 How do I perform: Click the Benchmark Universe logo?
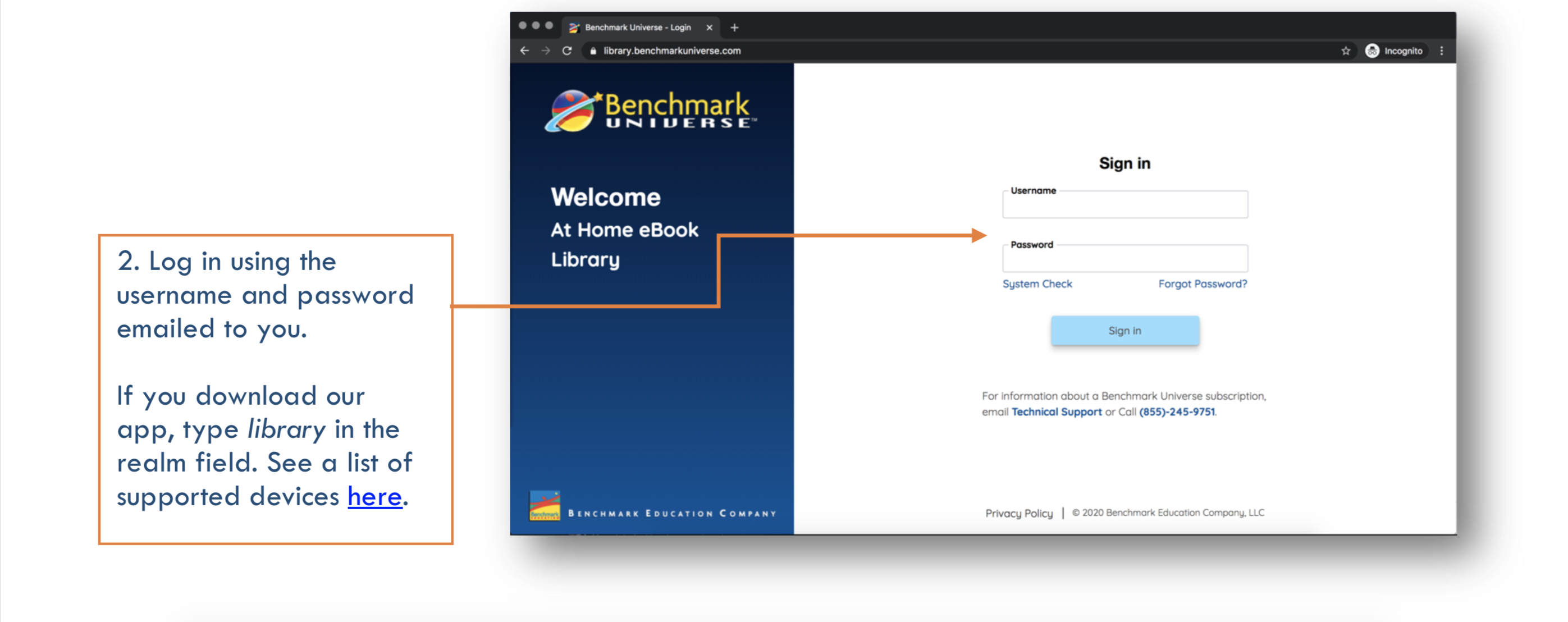650,111
